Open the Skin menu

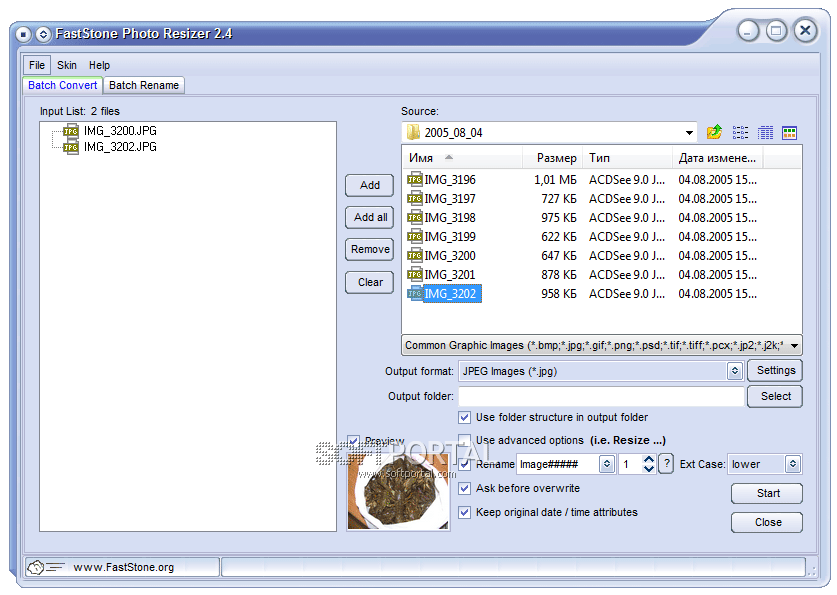[x=67, y=65]
